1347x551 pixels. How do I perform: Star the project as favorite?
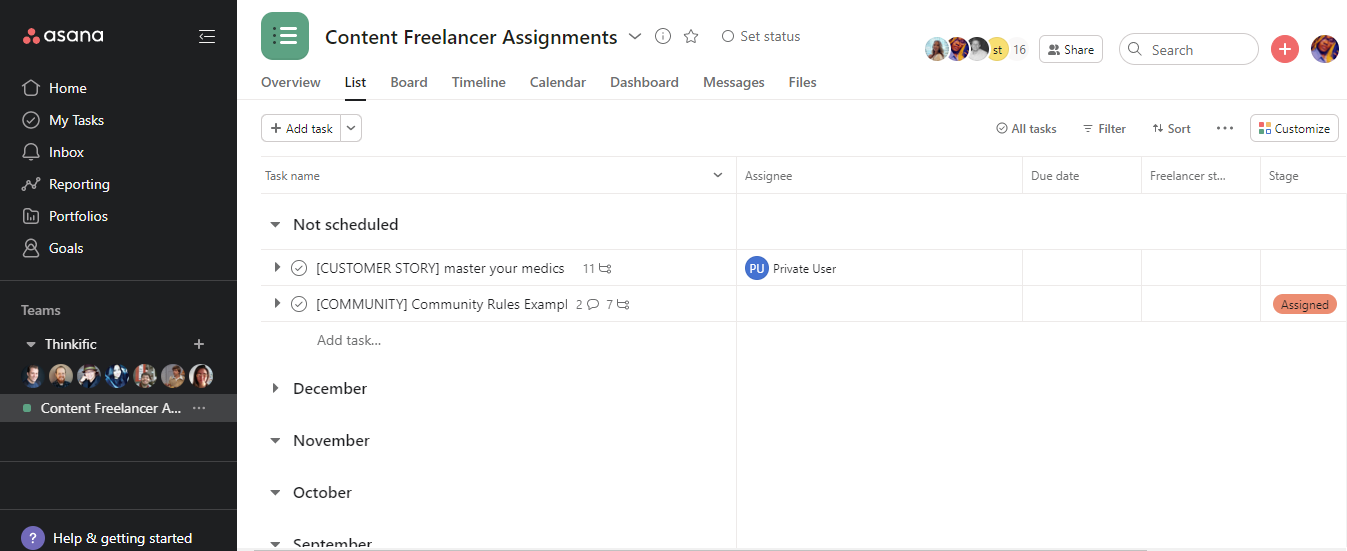tap(690, 36)
